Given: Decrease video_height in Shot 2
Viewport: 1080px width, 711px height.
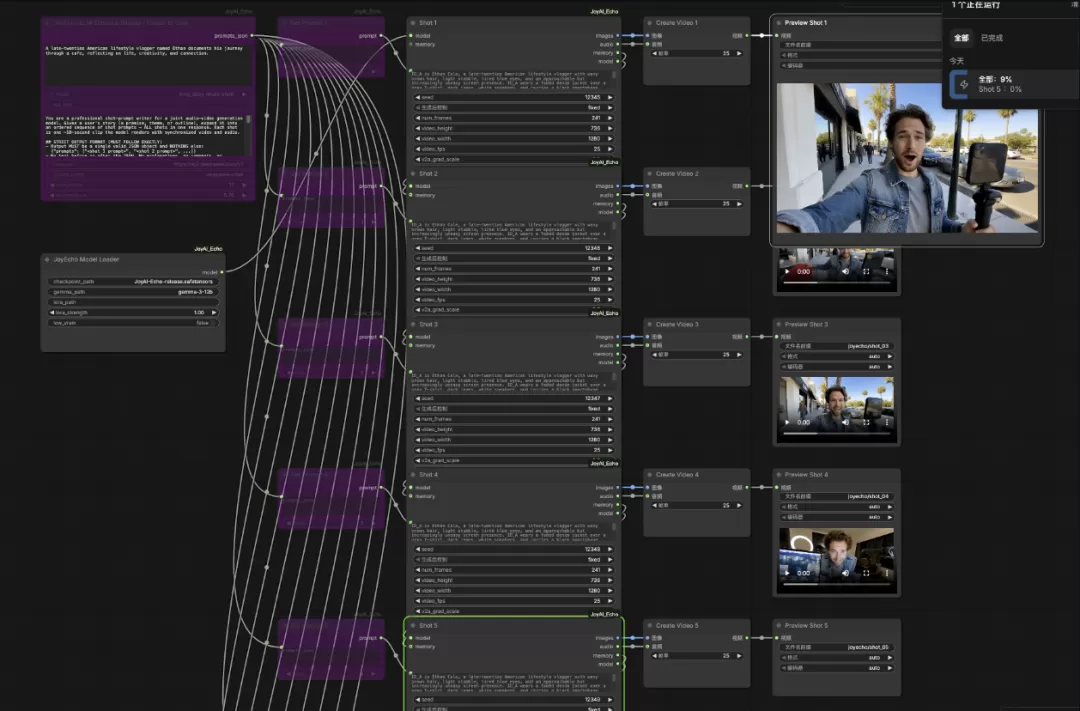Looking at the screenshot, I should pyautogui.click(x=418, y=279).
